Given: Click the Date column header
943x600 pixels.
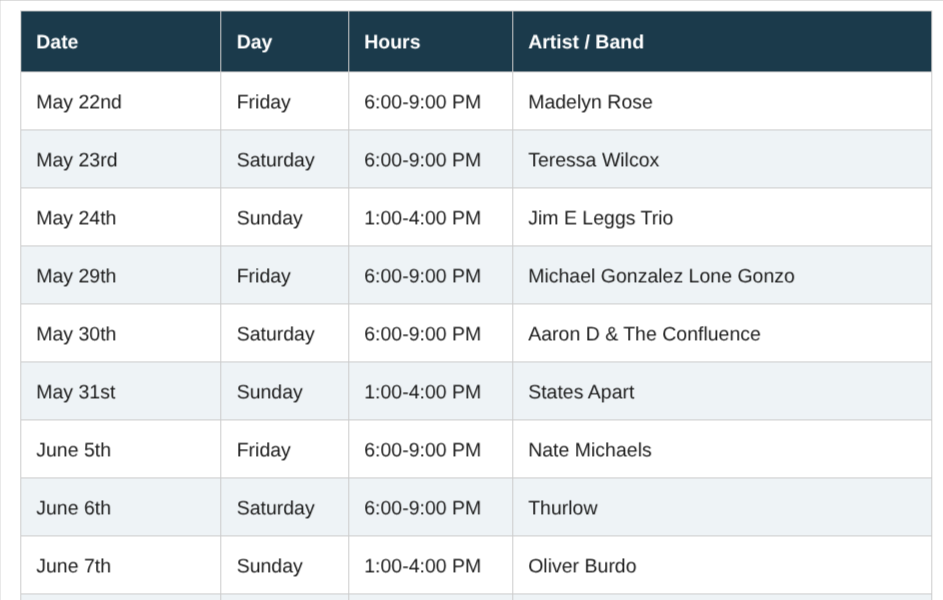Looking at the screenshot, I should (120, 41).
